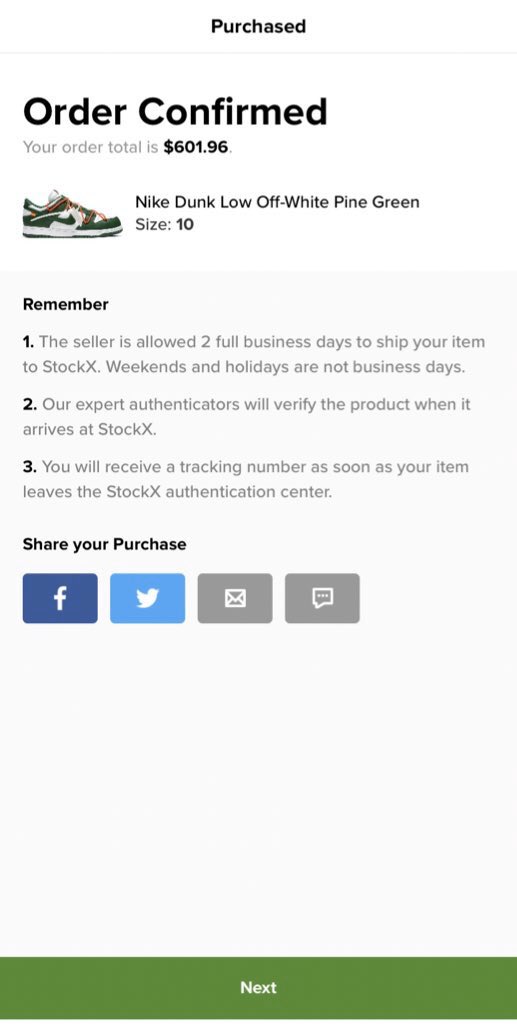Tap the $601.96 order total amount
517x1024 pixels.
pos(196,147)
